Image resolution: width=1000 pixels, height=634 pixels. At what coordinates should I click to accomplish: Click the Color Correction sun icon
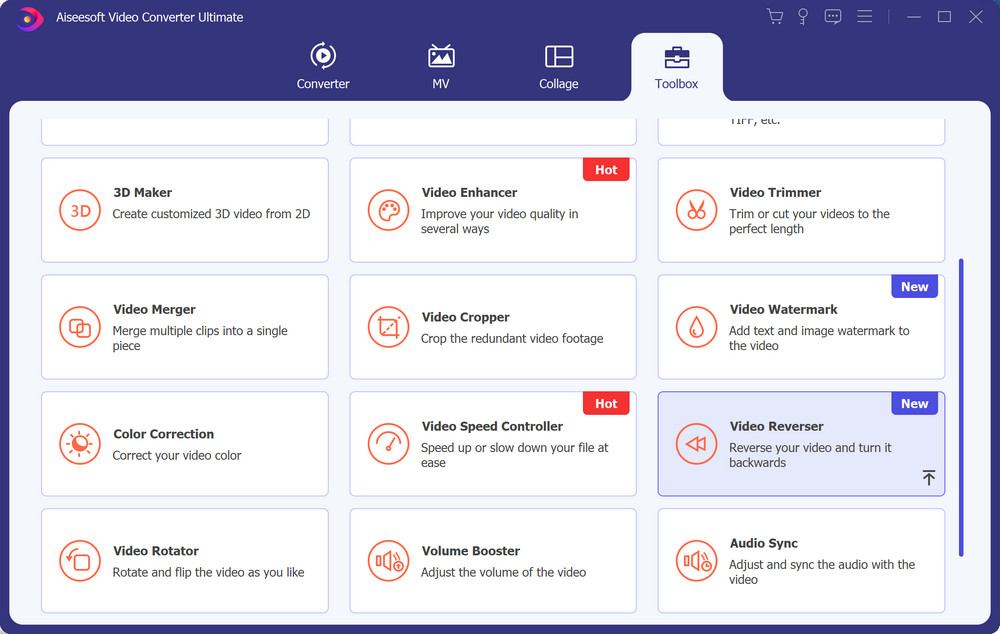tap(80, 444)
